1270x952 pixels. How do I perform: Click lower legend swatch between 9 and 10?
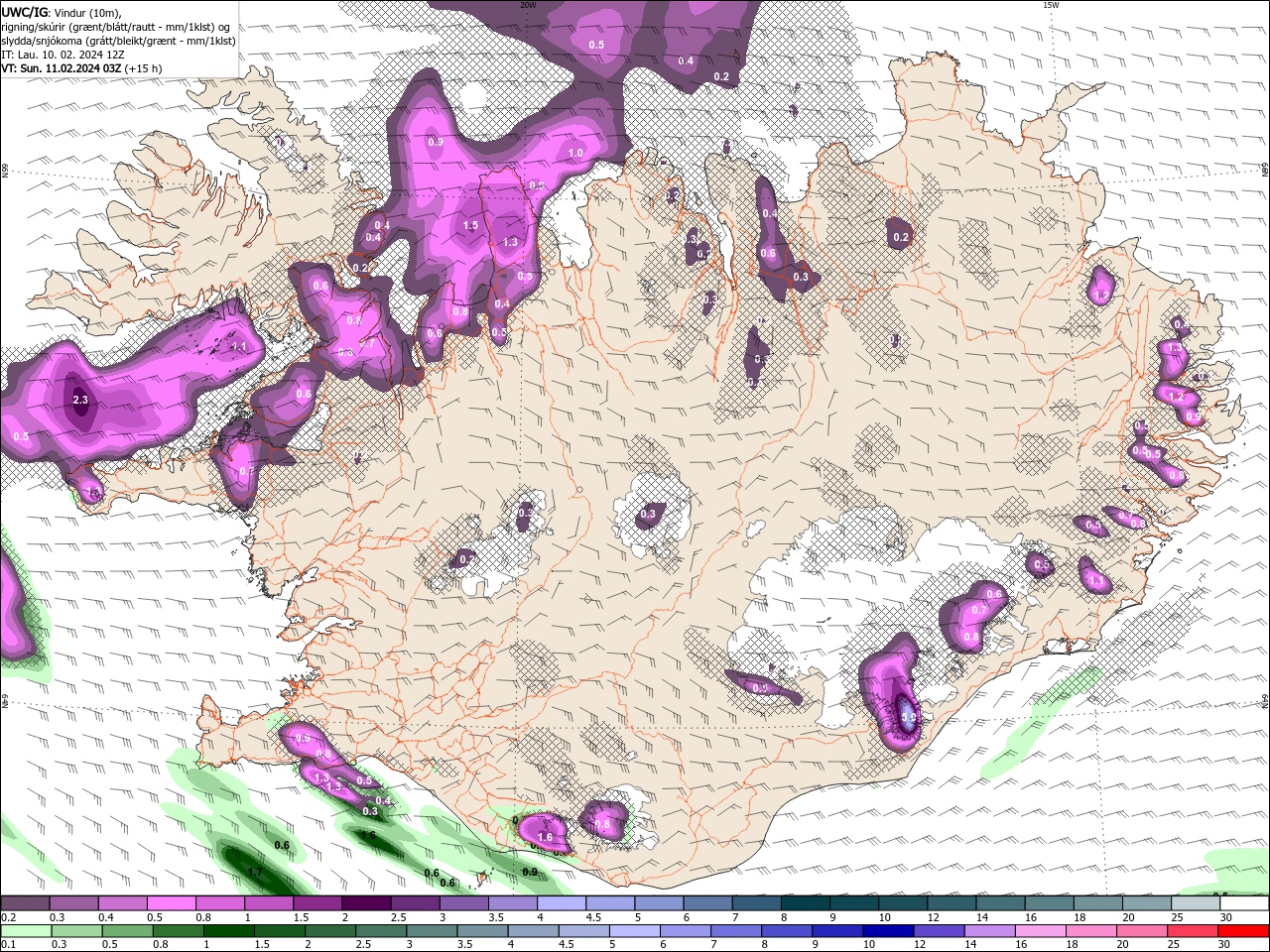coord(837,931)
